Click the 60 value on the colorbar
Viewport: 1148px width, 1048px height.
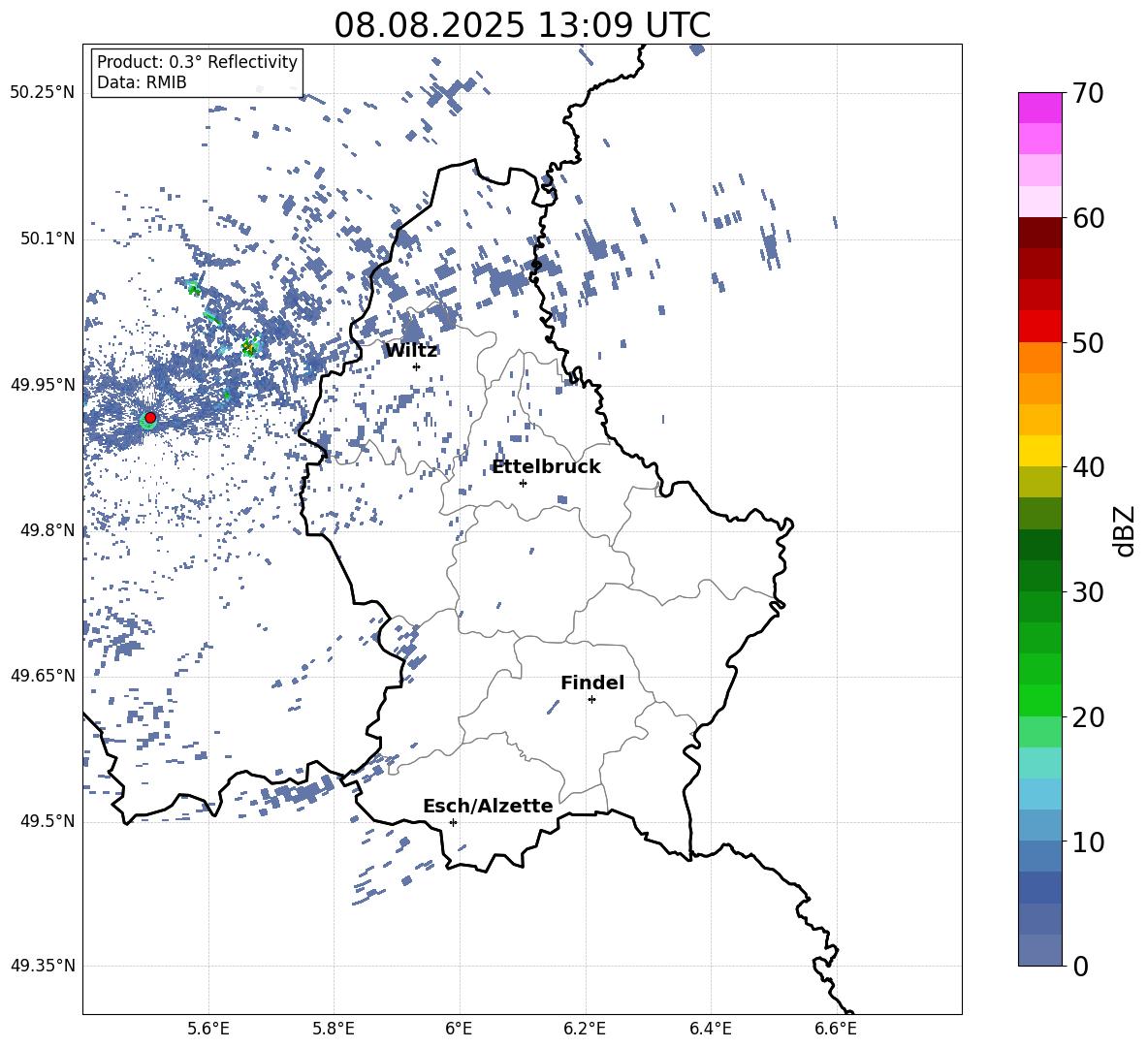point(1089,218)
